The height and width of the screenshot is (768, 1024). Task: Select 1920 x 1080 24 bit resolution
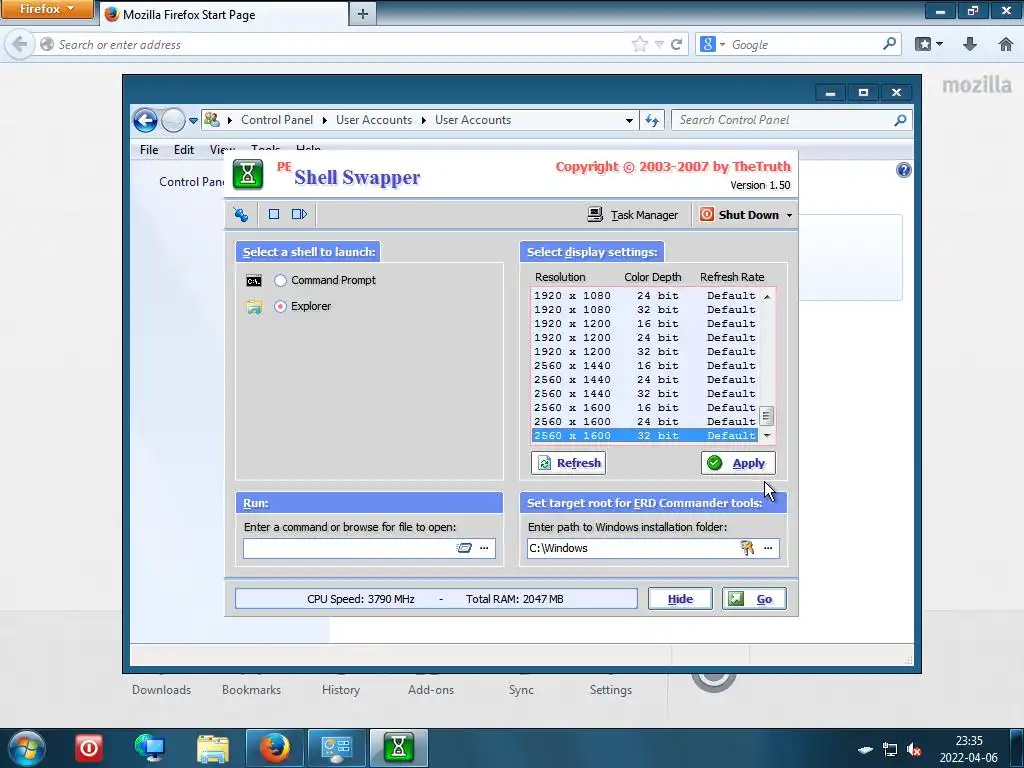click(645, 296)
